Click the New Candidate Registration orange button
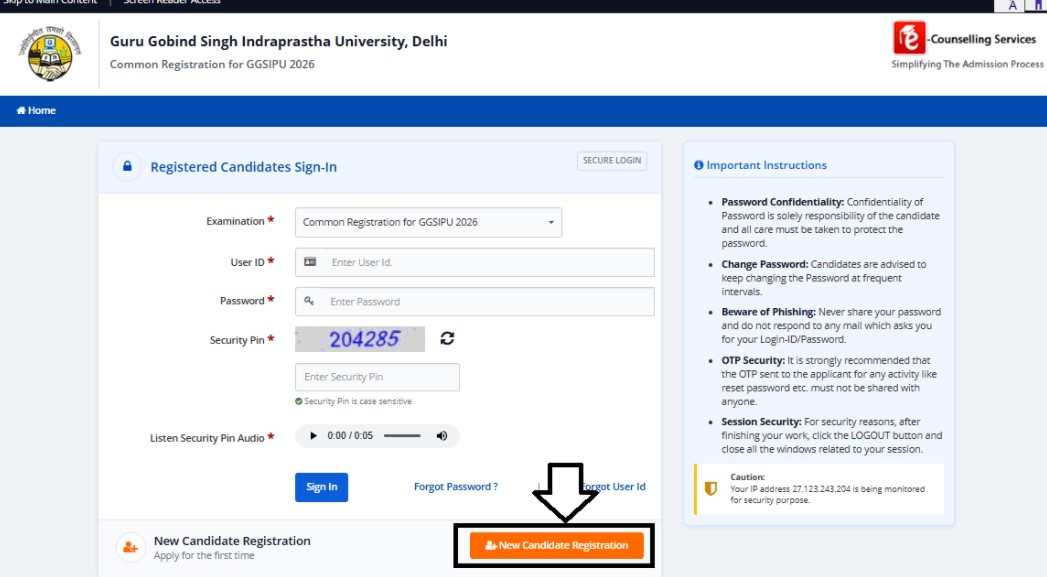The width and height of the screenshot is (1047, 577). 557,546
